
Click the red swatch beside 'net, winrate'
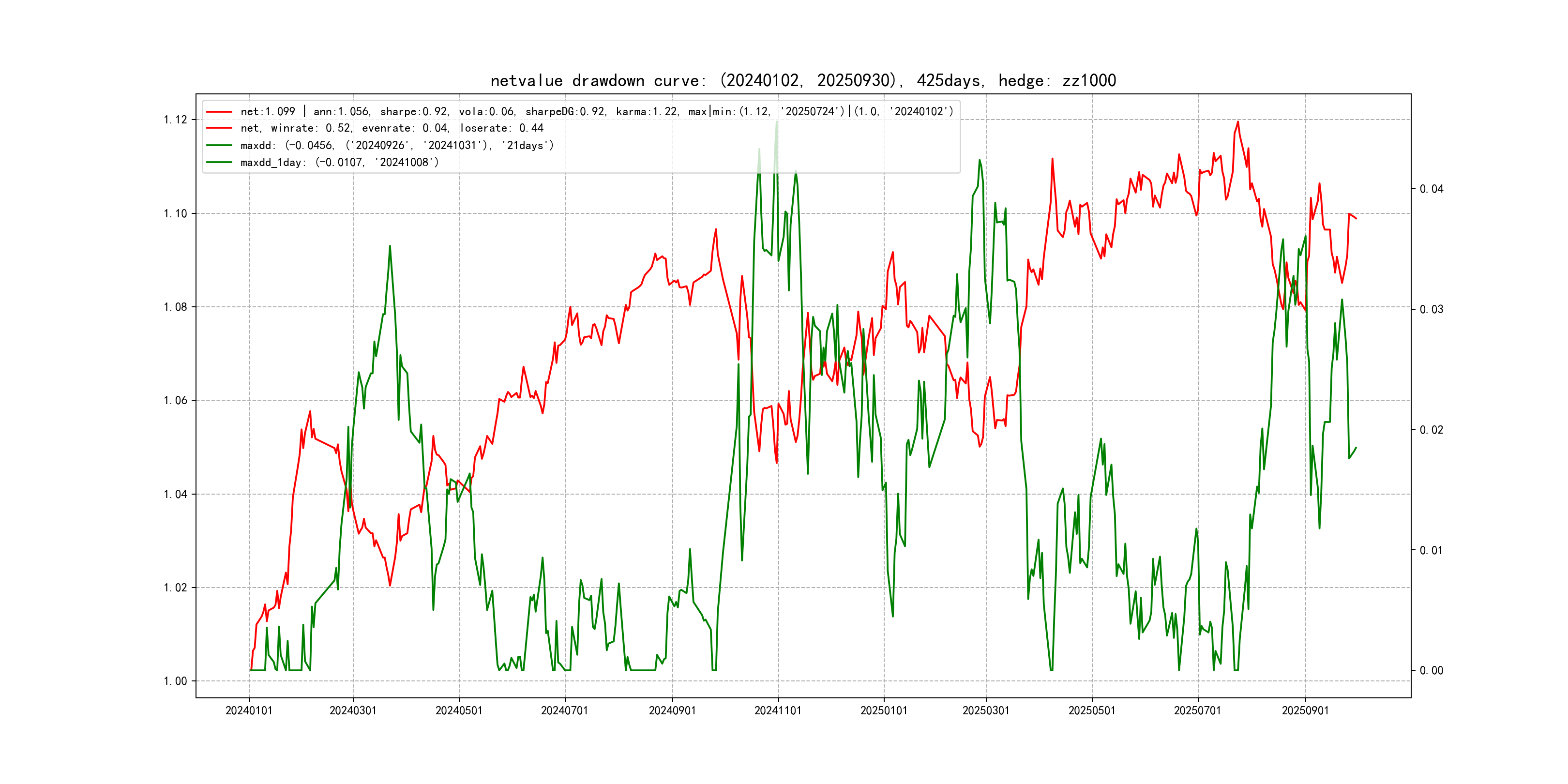tap(219, 128)
